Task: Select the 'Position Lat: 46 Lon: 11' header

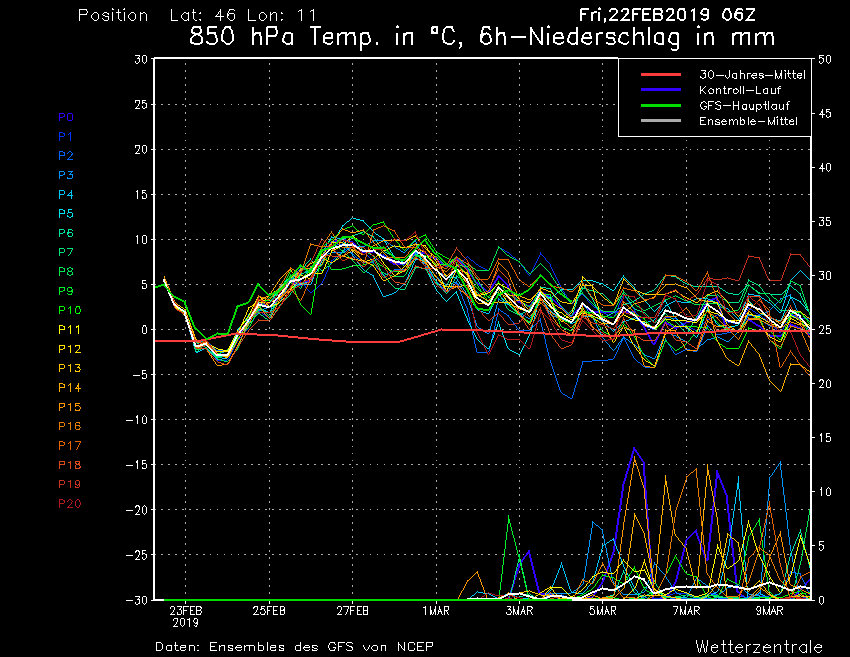Action: coord(197,15)
